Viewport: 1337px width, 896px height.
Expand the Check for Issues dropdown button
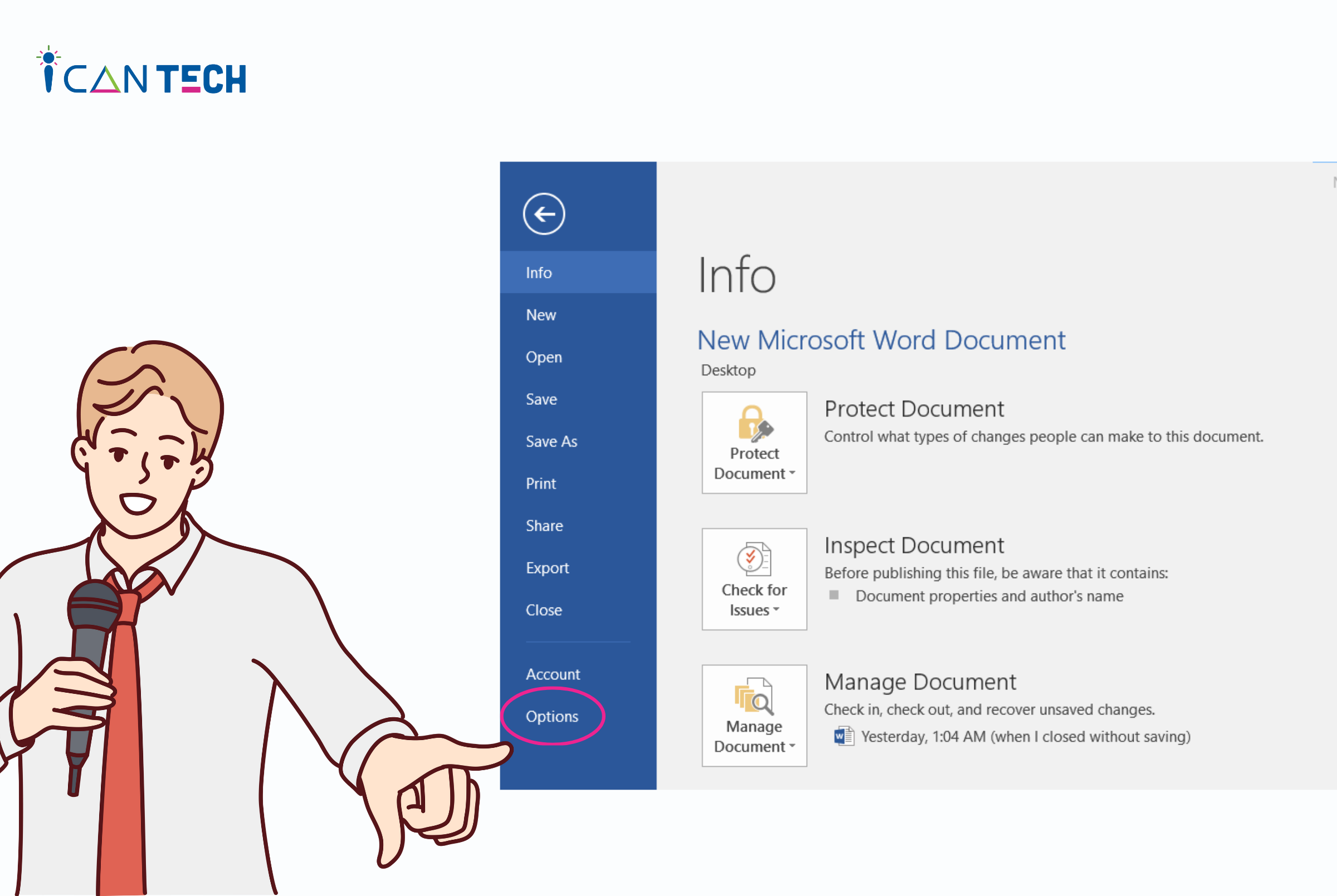tap(754, 579)
